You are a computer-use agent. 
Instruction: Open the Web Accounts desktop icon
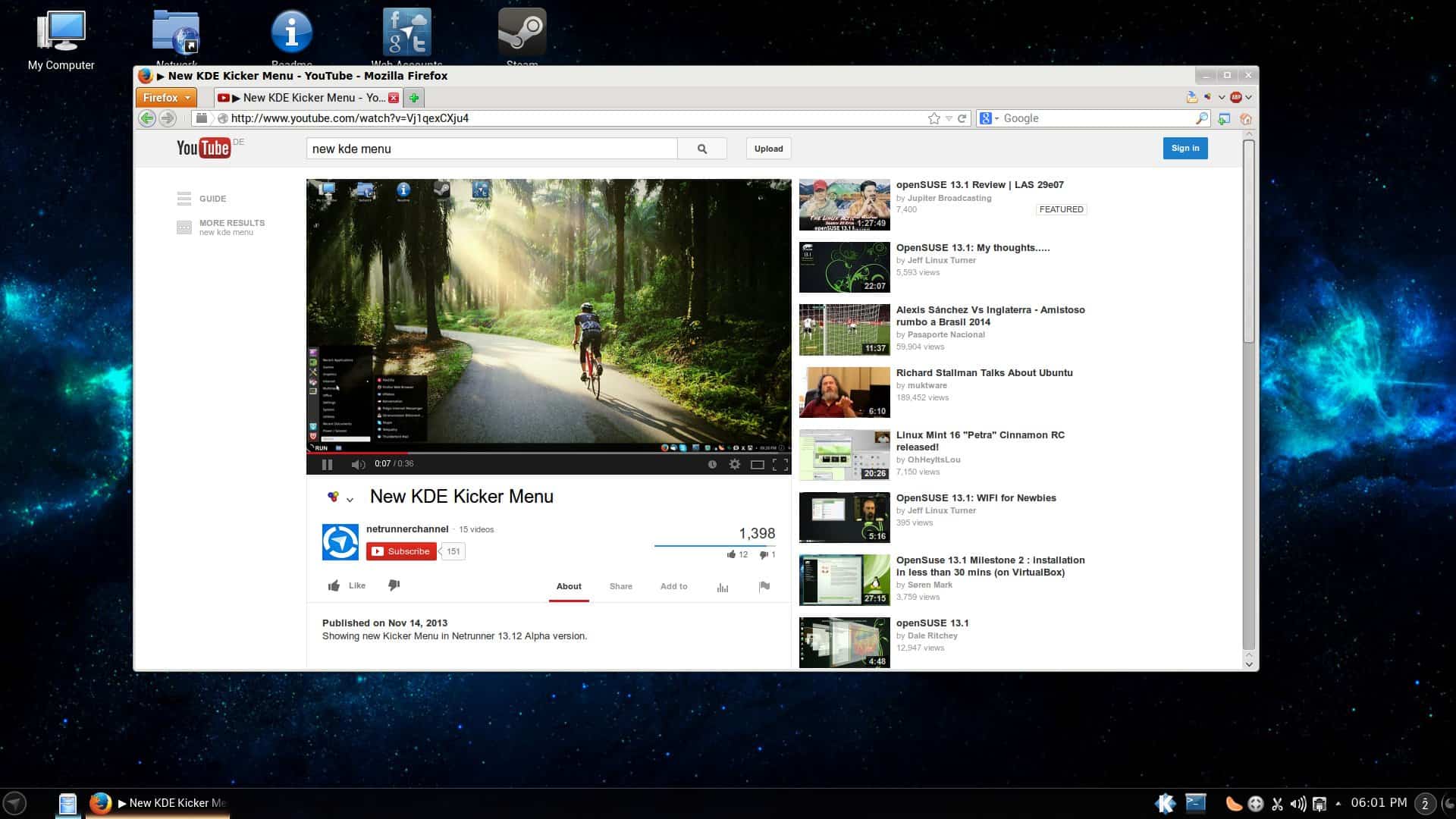click(x=407, y=38)
